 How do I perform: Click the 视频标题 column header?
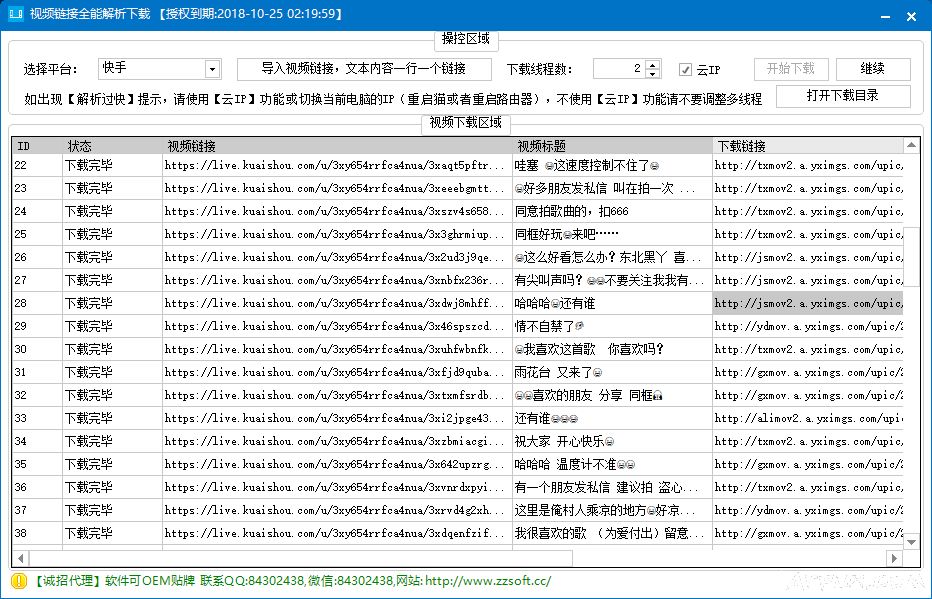coord(612,146)
